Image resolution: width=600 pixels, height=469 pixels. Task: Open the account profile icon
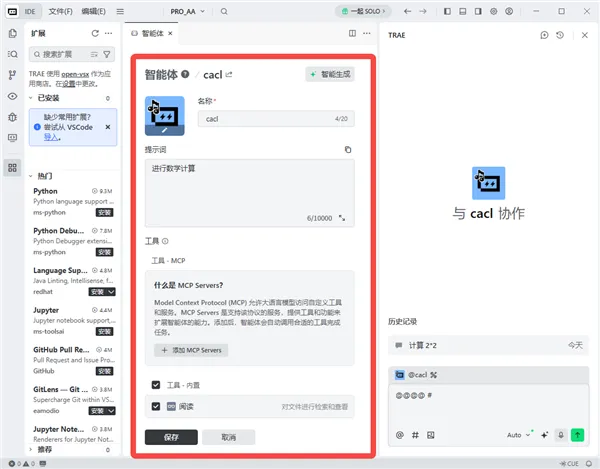coord(509,11)
